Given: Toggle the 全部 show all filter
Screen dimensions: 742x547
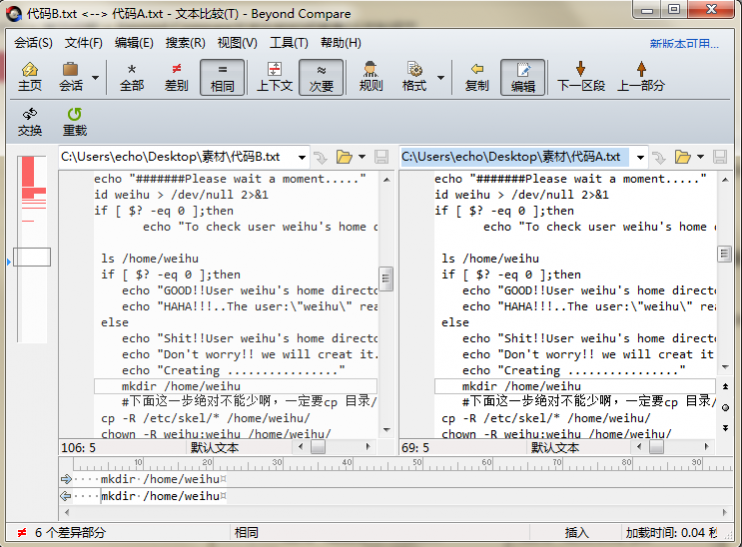Looking at the screenshot, I should 132,76.
